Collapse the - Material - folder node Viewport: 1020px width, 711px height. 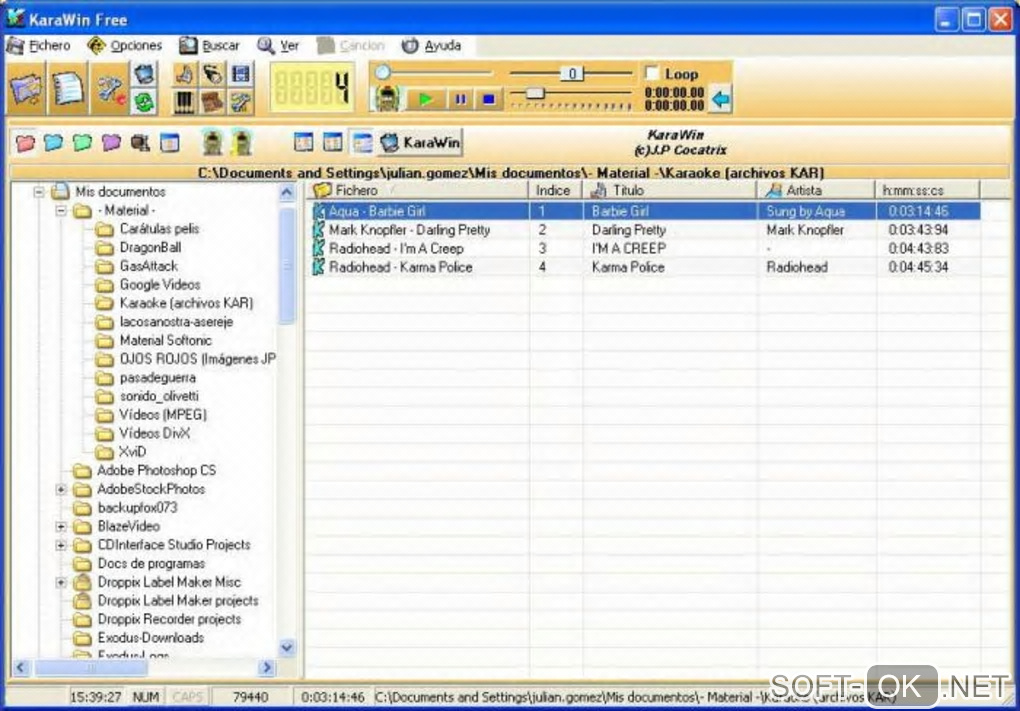tap(60, 211)
